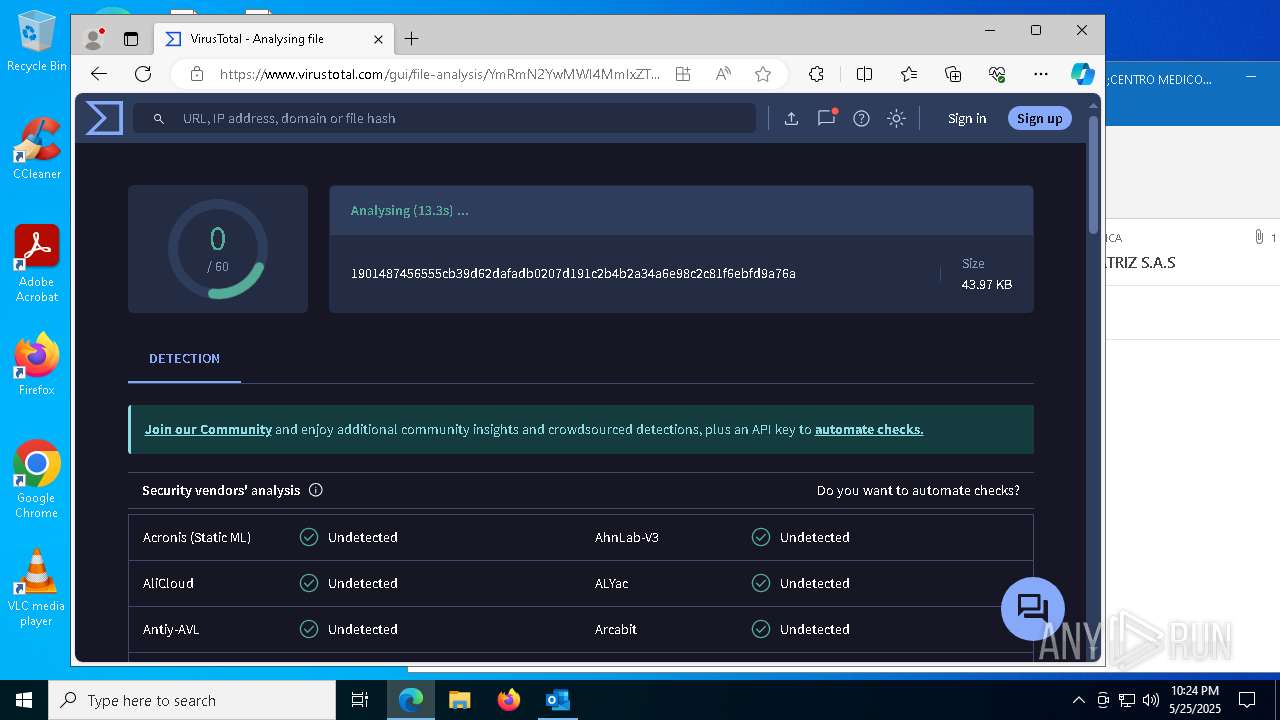Screen dimensions: 1280x720
Task: Toggle the light/dark theme sun icon
Action: pyautogui.click(x=896, y=118)
